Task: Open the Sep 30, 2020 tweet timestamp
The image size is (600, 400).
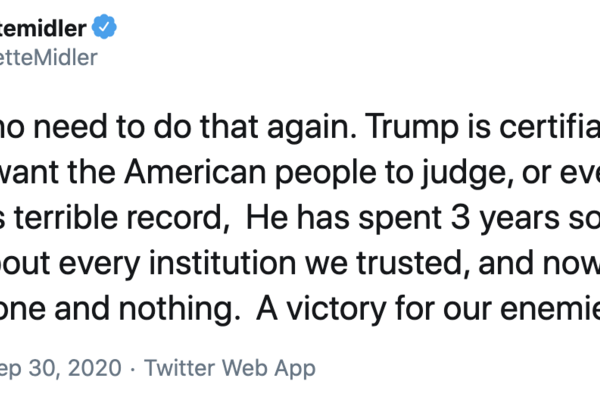Action: 60,367
